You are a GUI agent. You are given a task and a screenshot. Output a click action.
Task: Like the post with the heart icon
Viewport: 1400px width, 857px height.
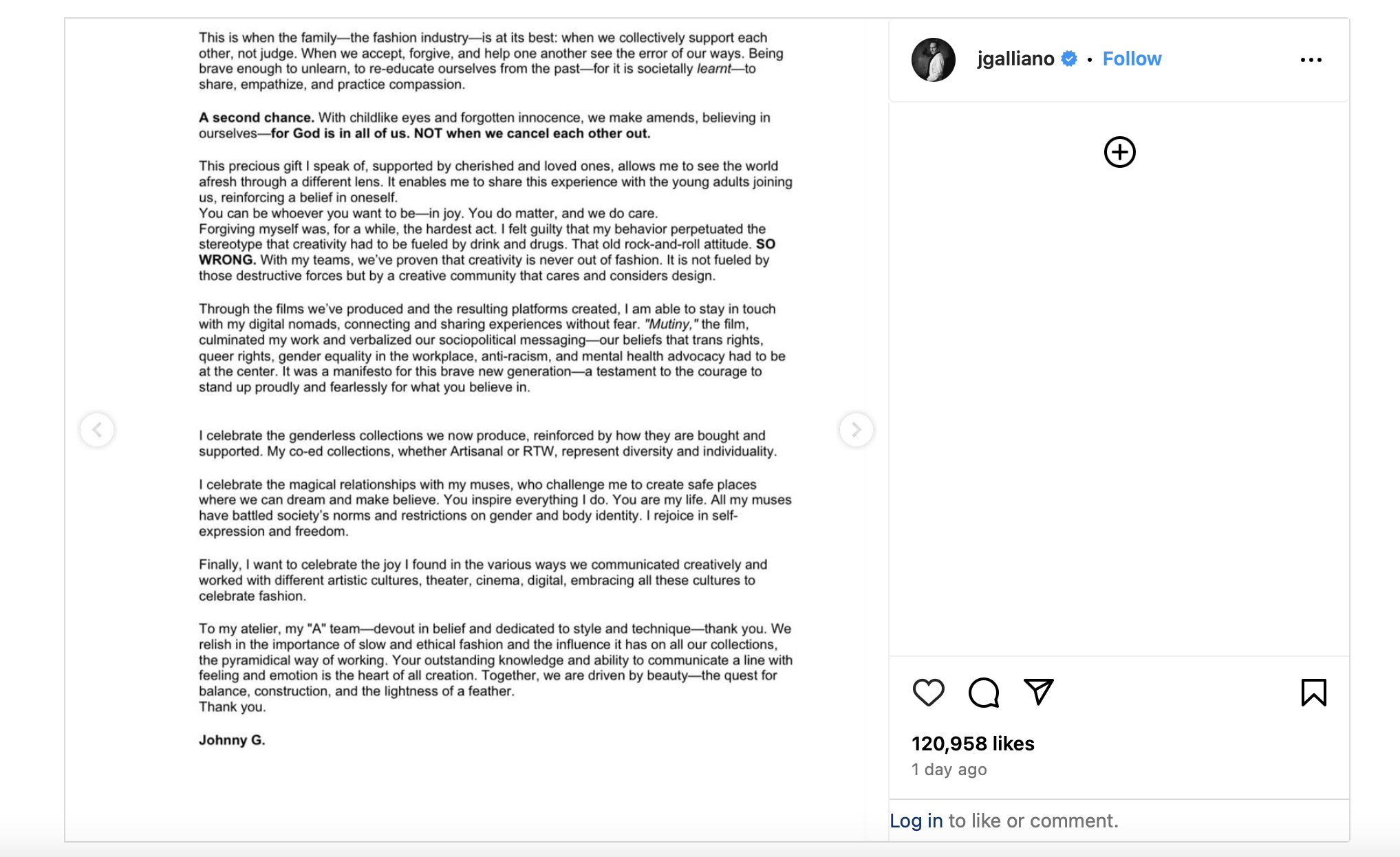click(928, 692)
